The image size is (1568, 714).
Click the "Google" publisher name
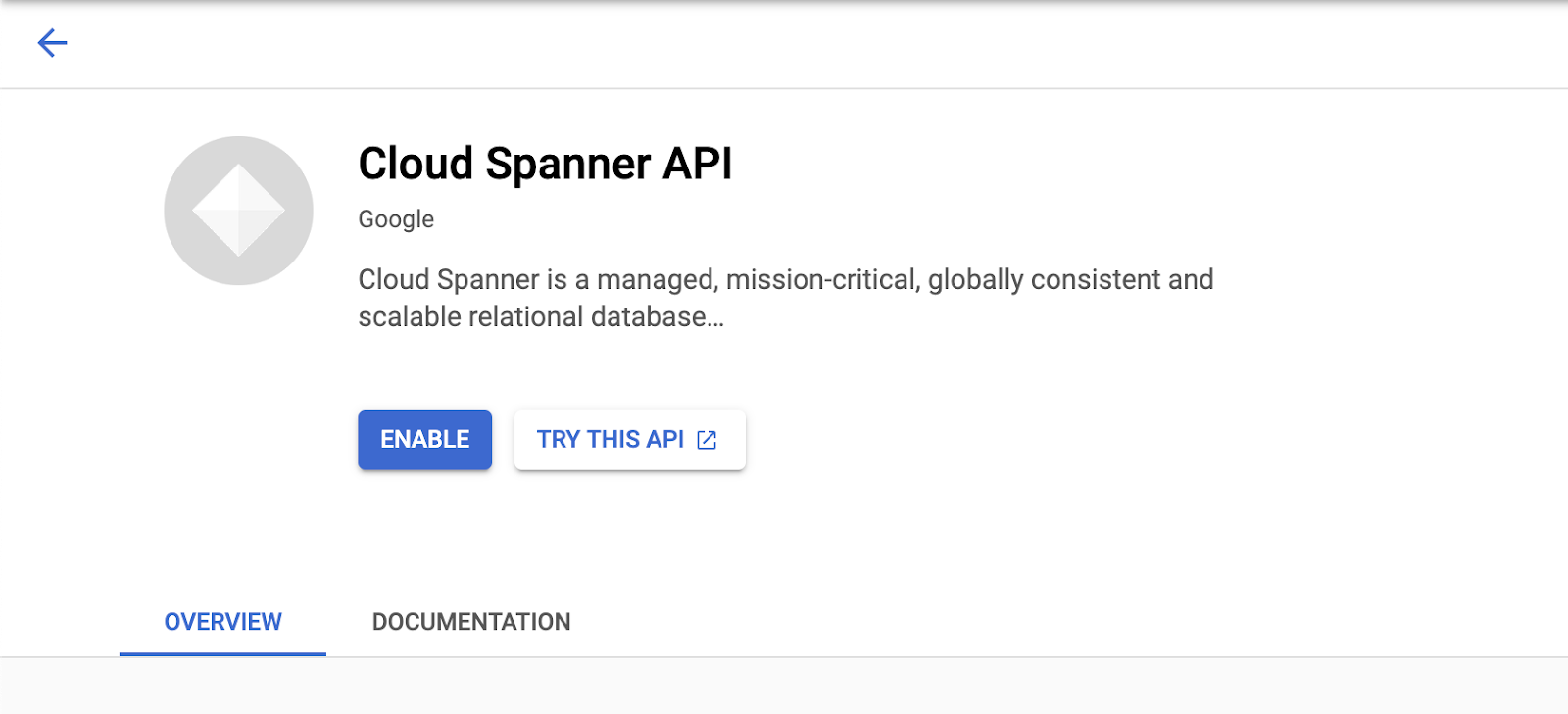point(396,219)
